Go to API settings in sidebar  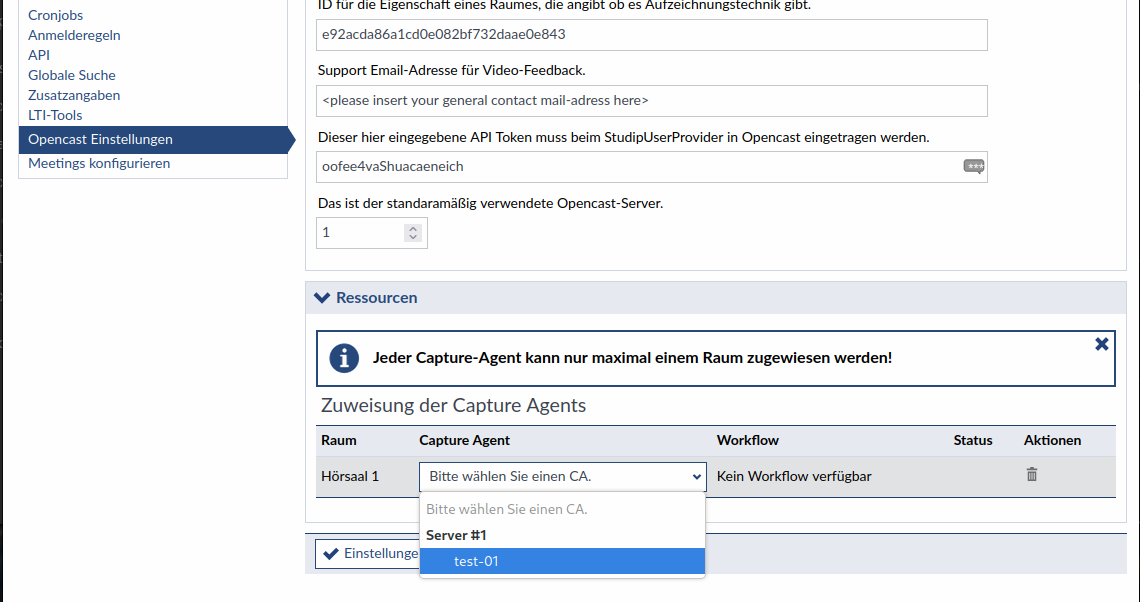[39, 55]
